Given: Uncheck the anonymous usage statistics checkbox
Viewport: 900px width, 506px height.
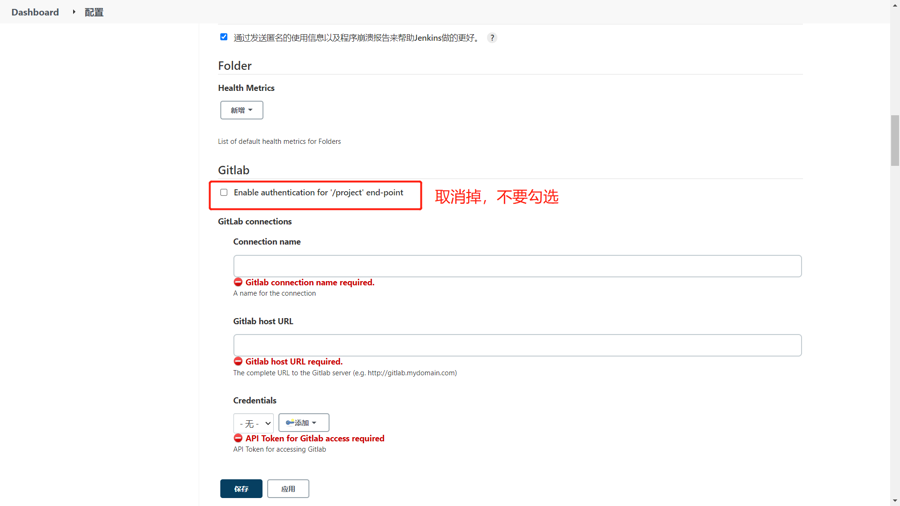Looking at the screenshot, I should pos(224,37).
